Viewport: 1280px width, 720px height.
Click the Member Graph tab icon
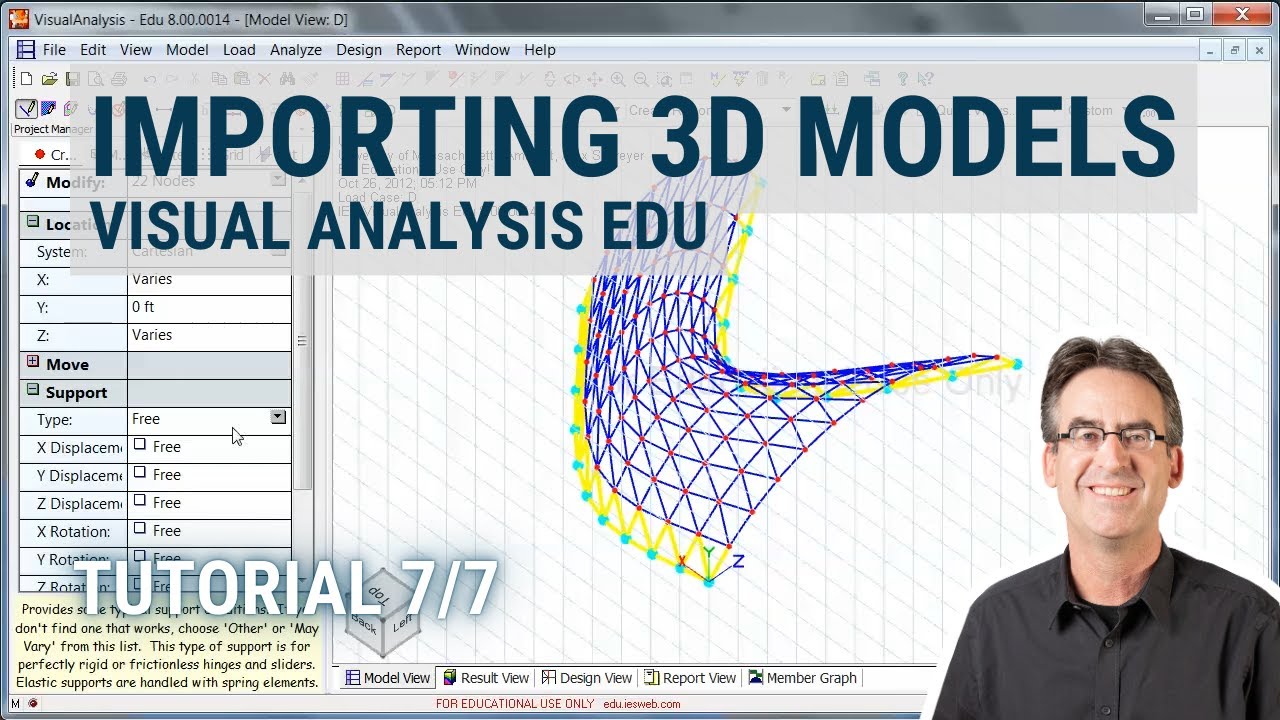pyautogui.click(x=756, y=678)
